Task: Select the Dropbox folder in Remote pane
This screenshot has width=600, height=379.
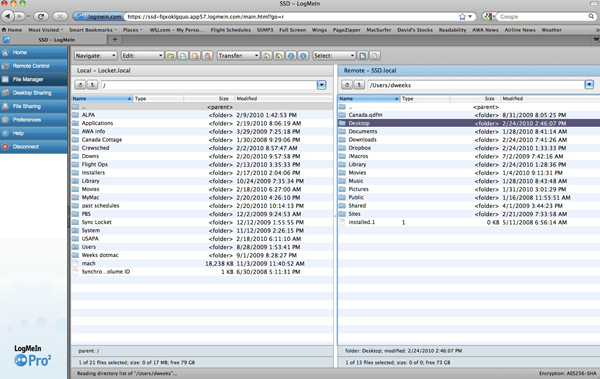Action: click(x=469, y=148)
